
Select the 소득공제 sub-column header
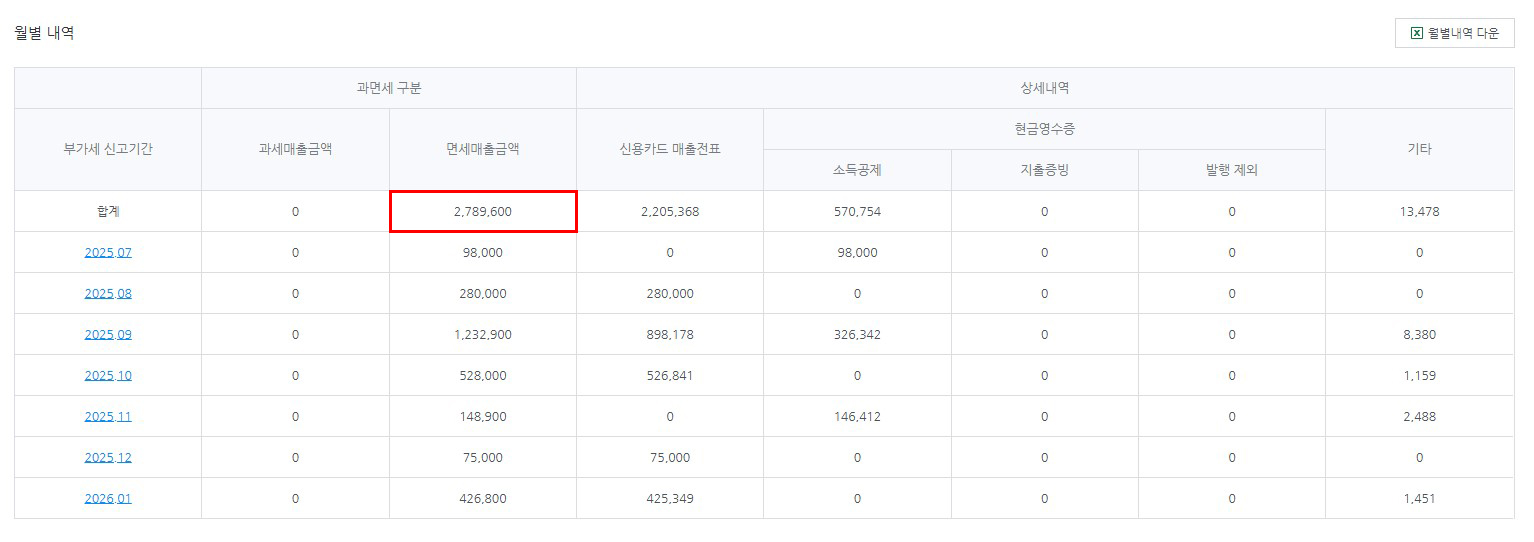coord(857,170)
